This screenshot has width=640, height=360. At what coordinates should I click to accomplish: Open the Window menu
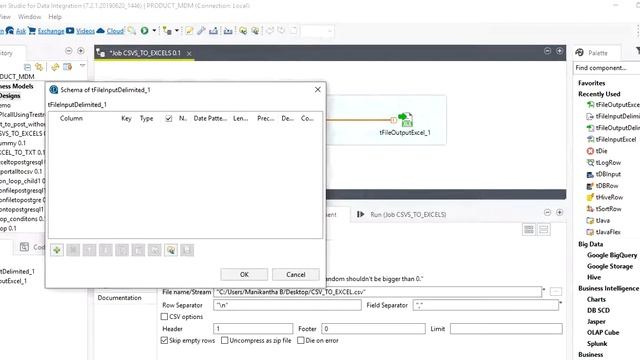(x=29, y=17)
